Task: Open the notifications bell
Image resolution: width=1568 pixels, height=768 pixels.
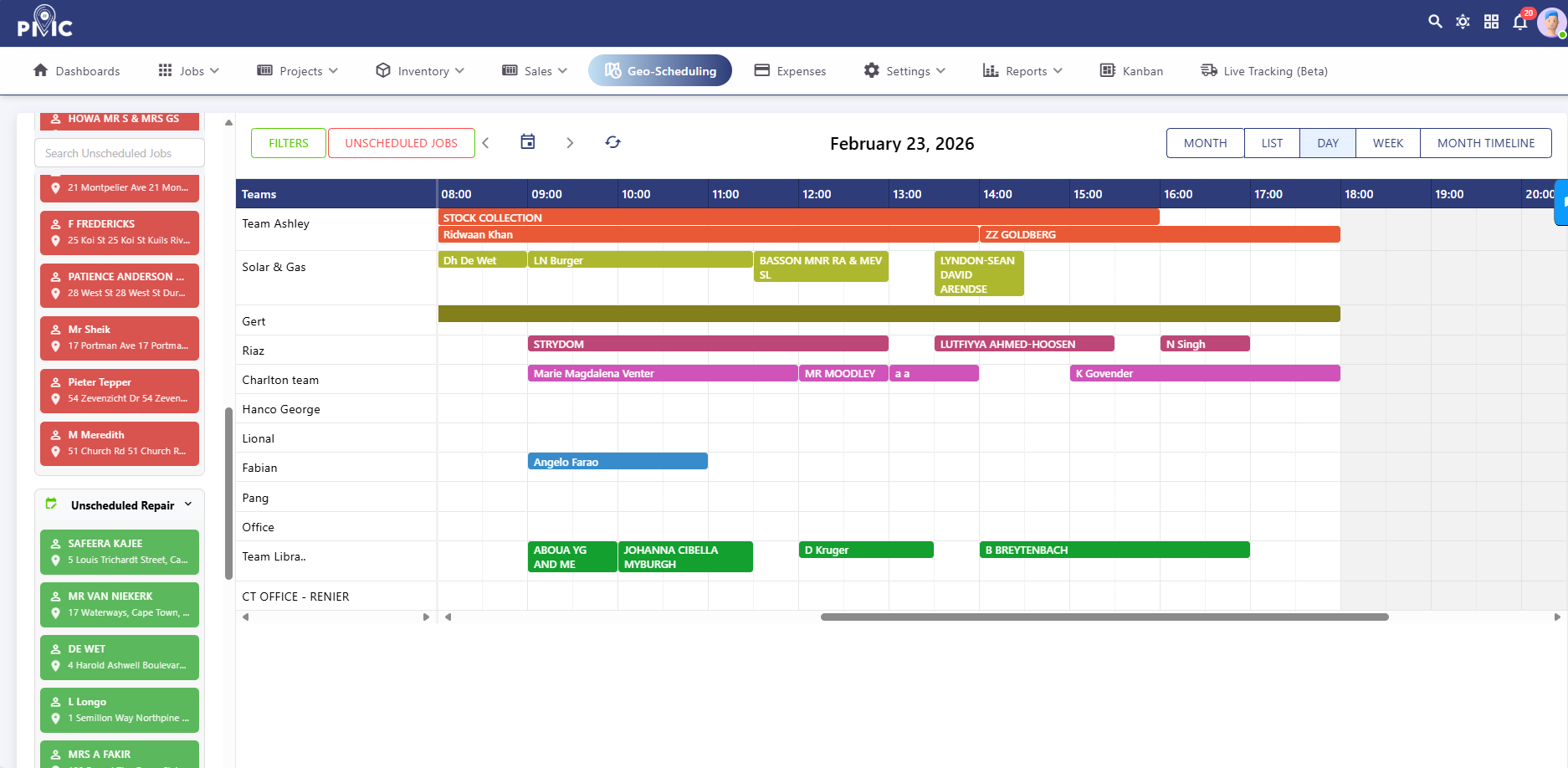Action: (x=1520, y=22)
